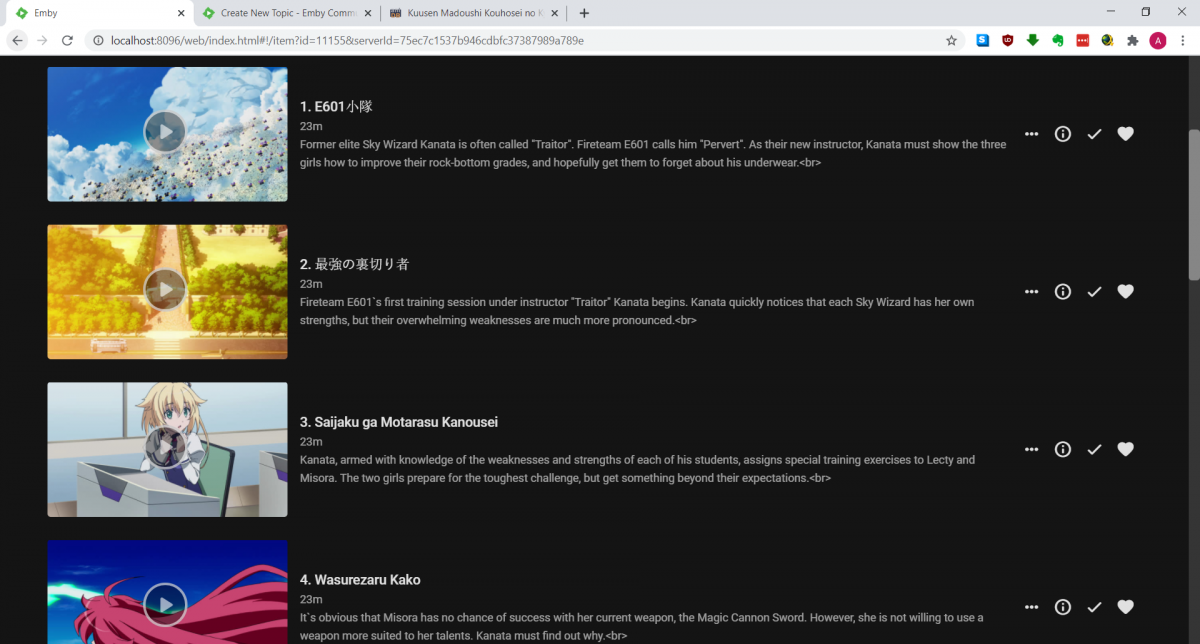
Task: Switch to the "Kuusen Madoushi Kouhosei" tab
Action: pyautogui.click(x=470, y=13)
